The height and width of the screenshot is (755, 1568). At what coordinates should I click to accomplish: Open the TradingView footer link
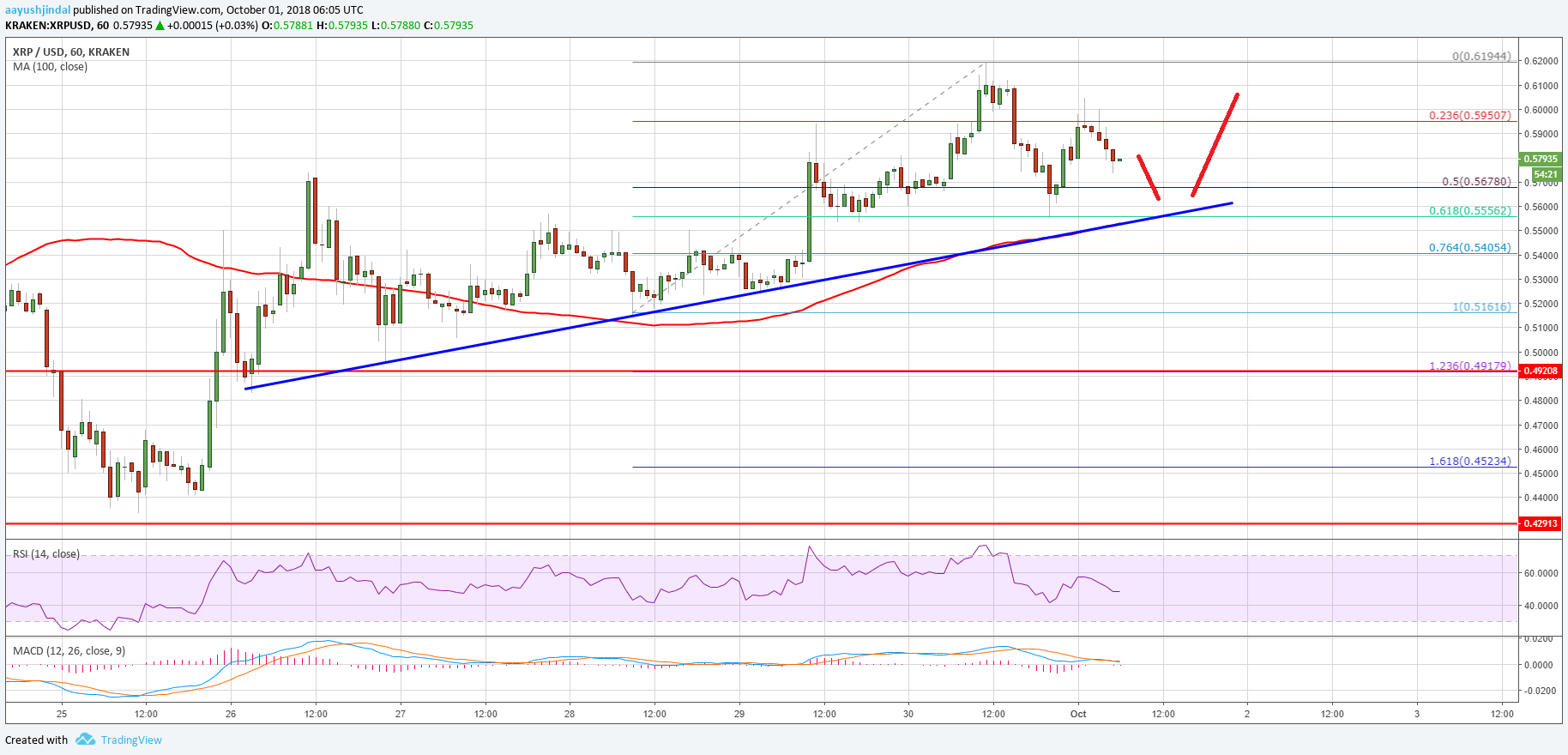pos(131,740)
